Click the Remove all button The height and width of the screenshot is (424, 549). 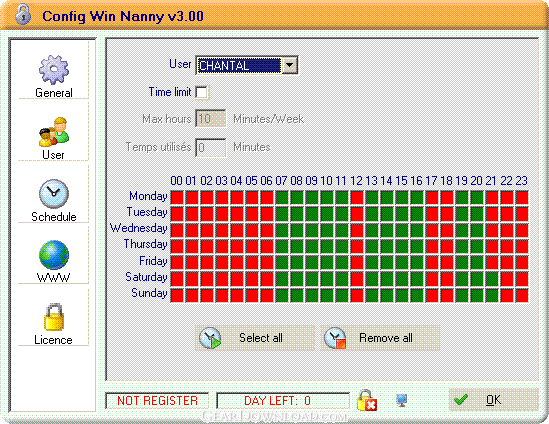pos(380,338)
